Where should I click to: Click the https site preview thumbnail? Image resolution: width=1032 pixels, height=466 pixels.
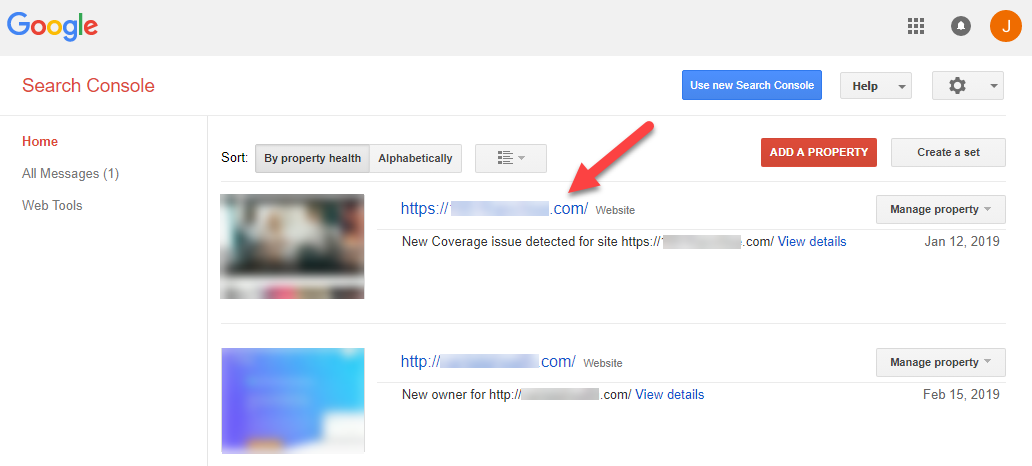[292, 246]
